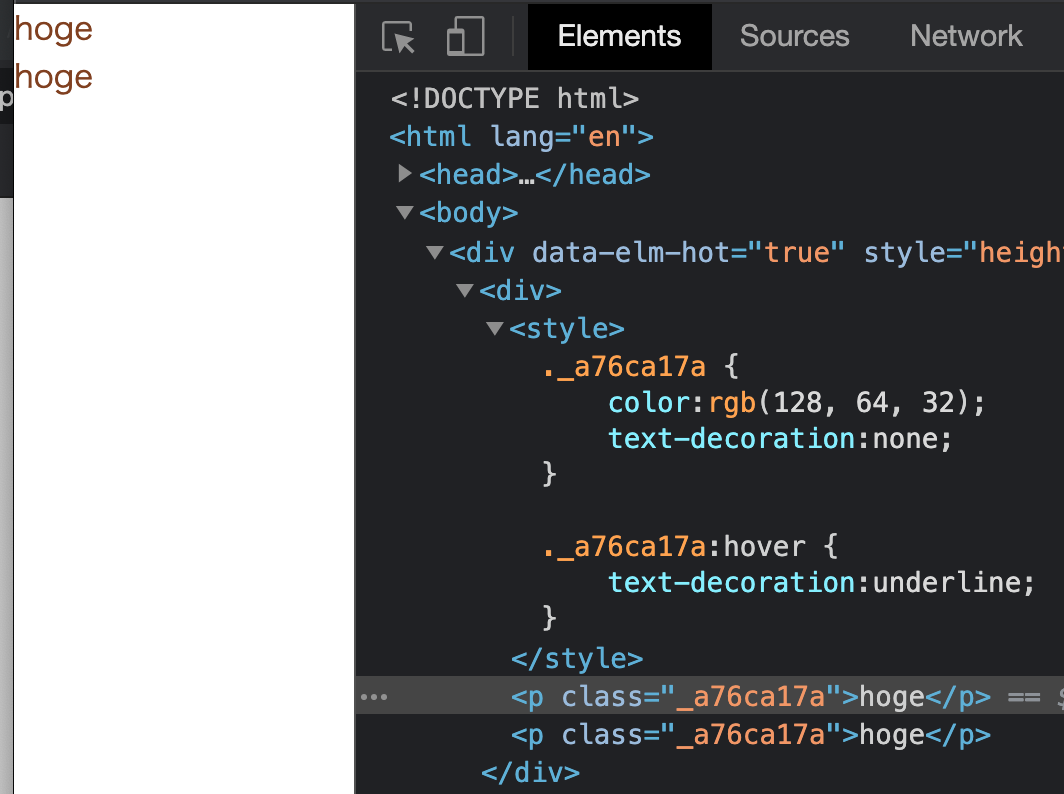Image resolution: width=1064 pixels, height=794 pixels.
Task: Collapse the style element
Action: [495, 328]
